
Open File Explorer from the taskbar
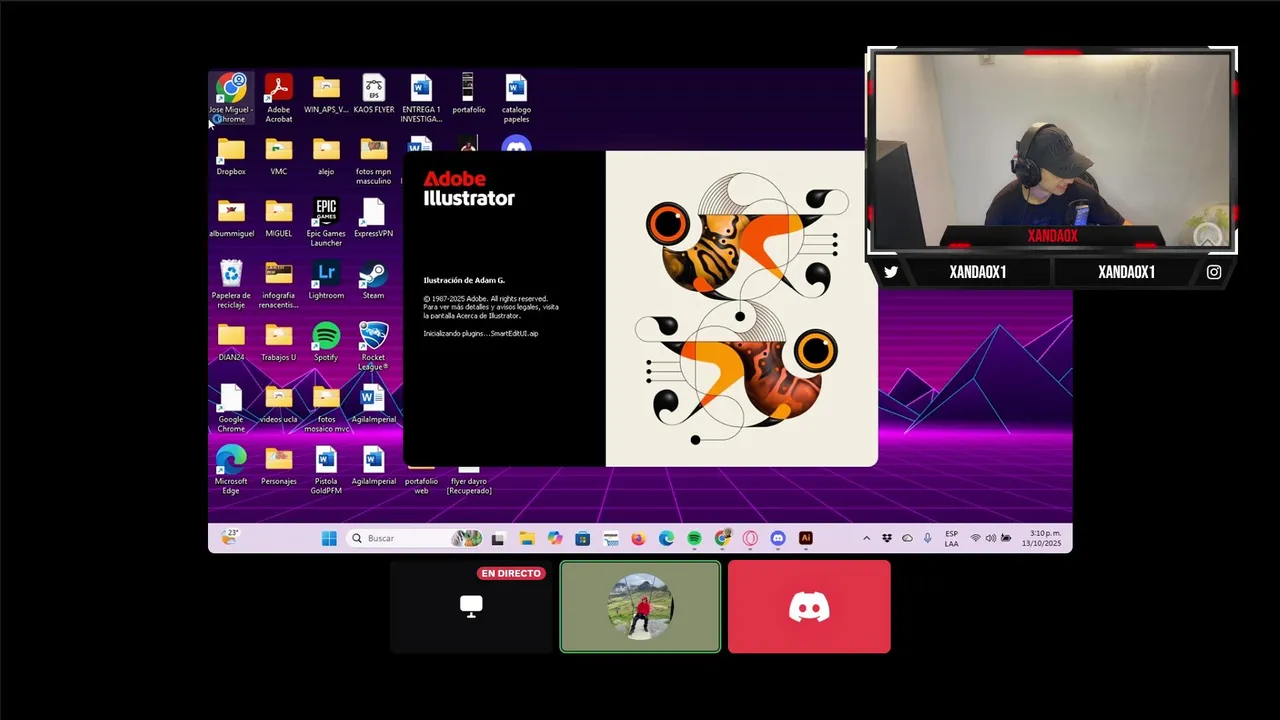(526, 538)
